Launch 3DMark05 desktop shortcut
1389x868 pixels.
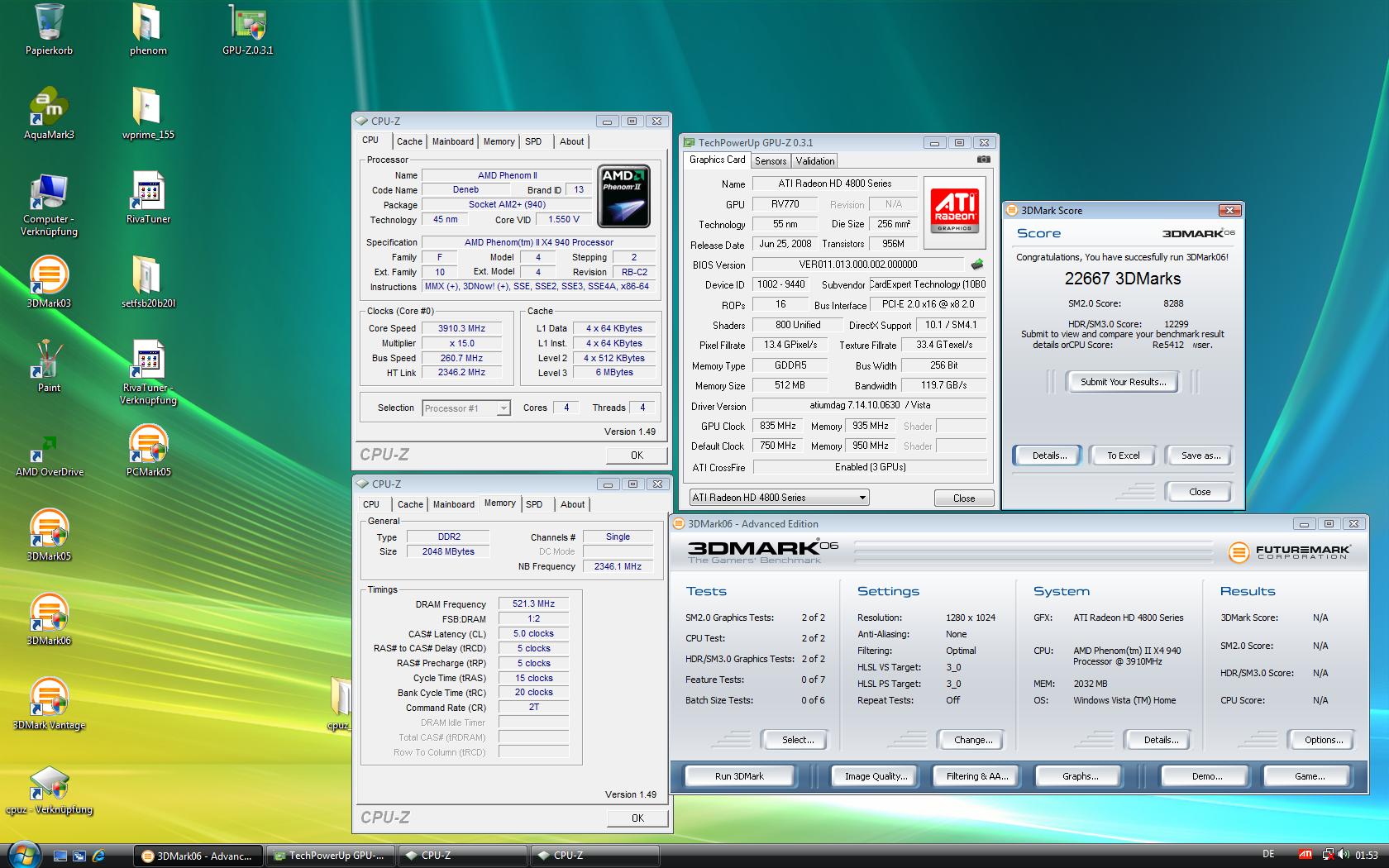pyautogui.click(x=49, y=536)
